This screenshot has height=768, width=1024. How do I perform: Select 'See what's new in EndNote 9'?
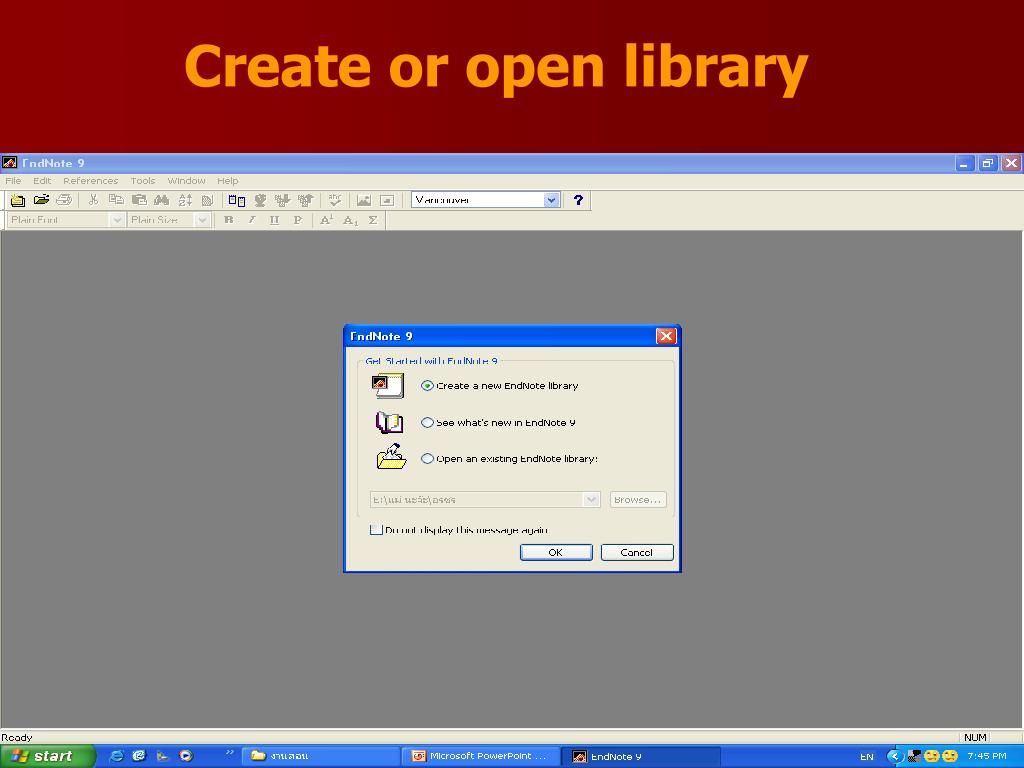[428, 423]
